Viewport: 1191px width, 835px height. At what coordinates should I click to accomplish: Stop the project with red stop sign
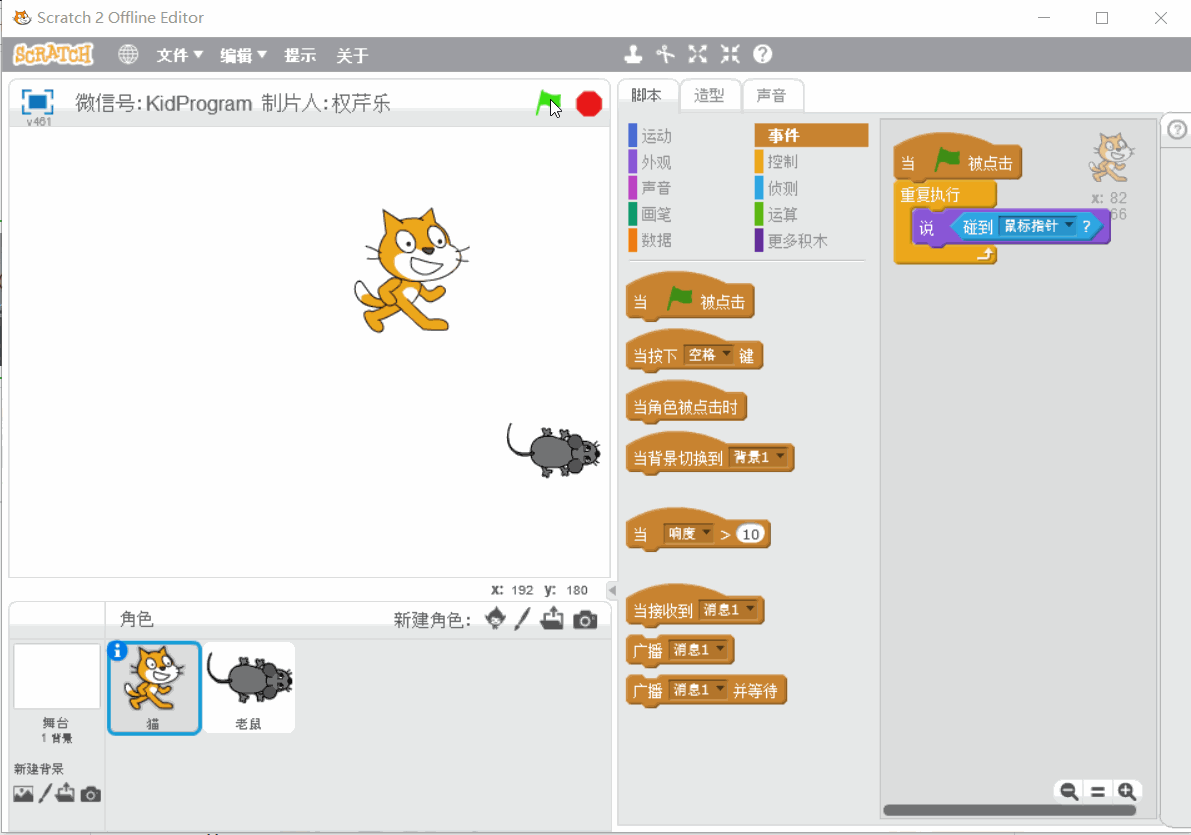[x=589, y=103]
